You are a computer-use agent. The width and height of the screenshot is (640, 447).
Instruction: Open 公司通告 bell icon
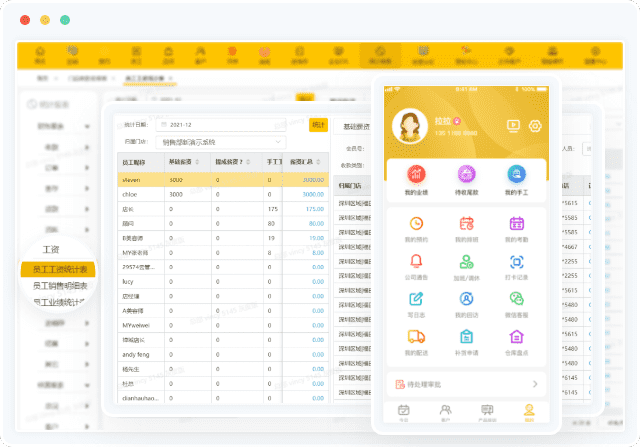pyautogui.click(x=416, y=261)
